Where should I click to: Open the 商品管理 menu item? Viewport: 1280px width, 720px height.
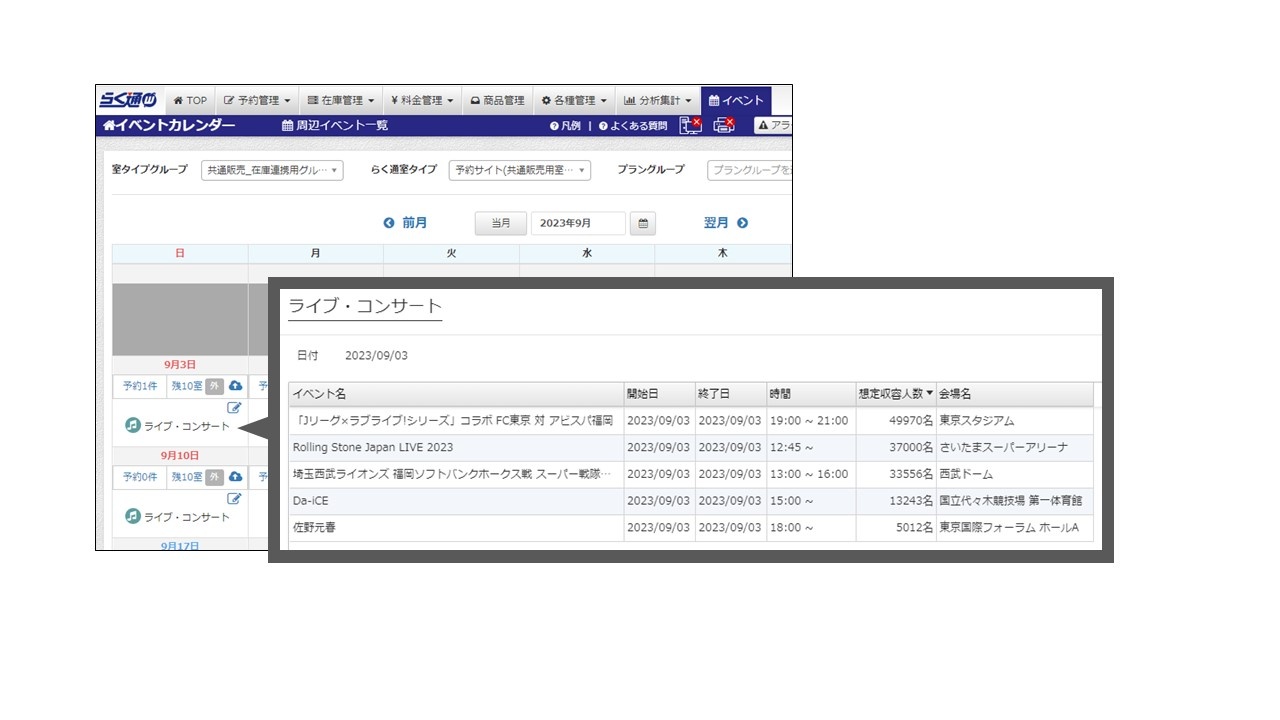coord(497,101)
